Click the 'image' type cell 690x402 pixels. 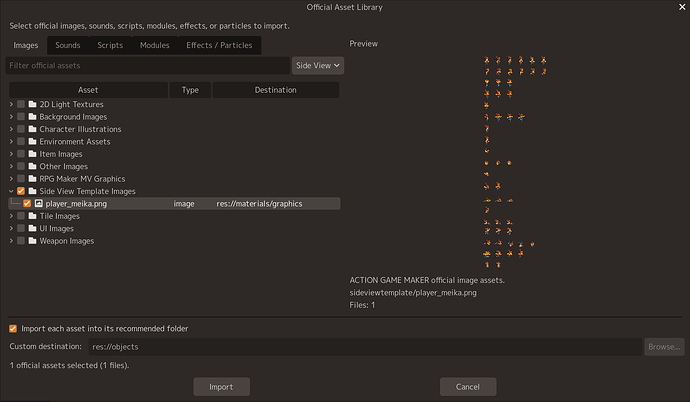click(x=184, y=204)
